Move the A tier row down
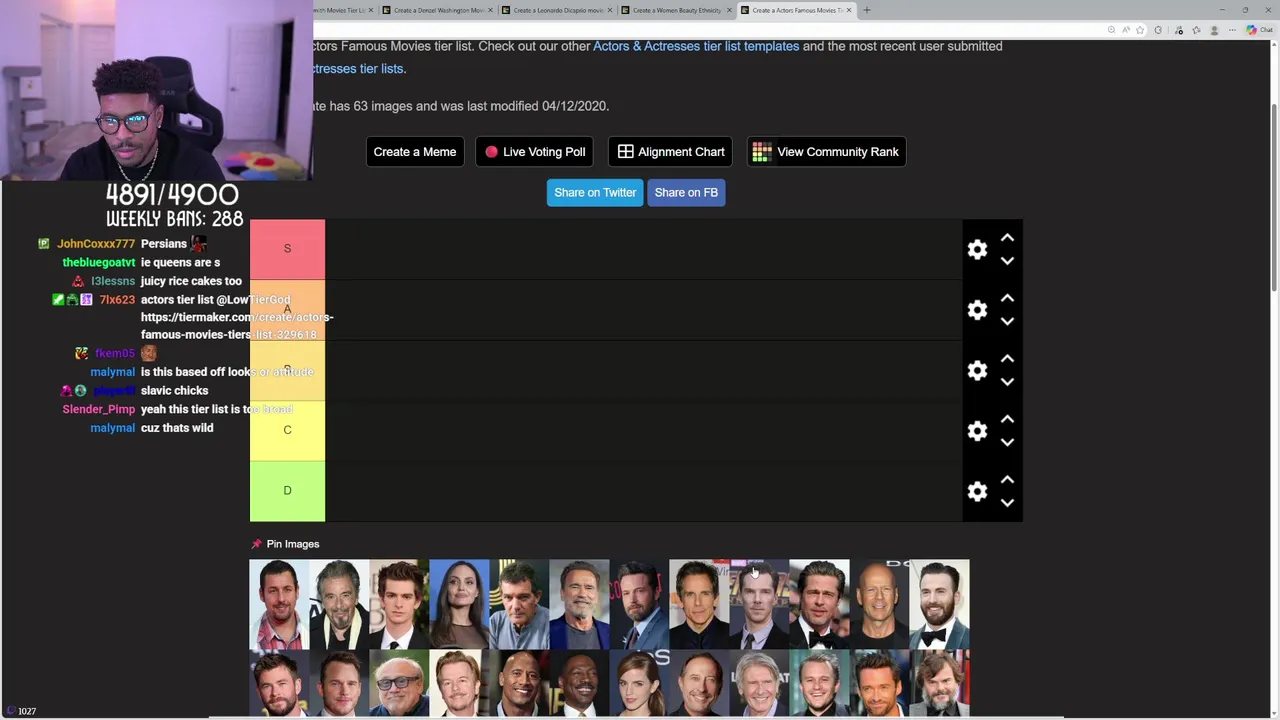This screenshot has height=720, width=1280. coord(1007,321)
